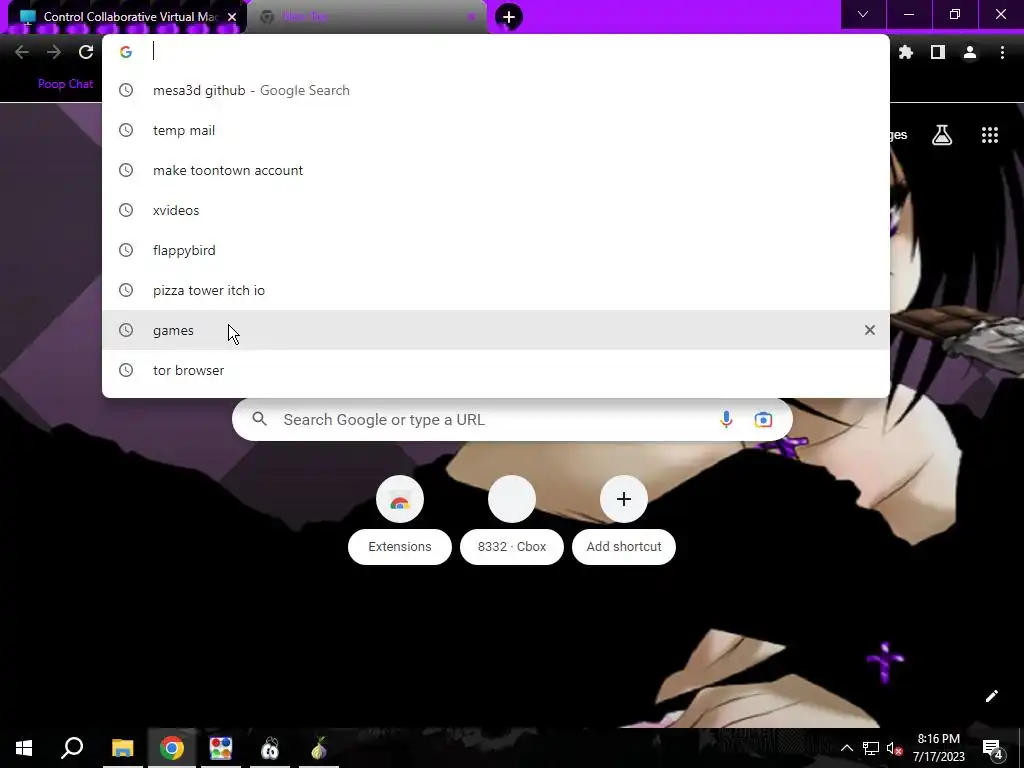Select the tor browser suggestion
Viewport: 1024px width, 768px height.
tap(496, 370)
